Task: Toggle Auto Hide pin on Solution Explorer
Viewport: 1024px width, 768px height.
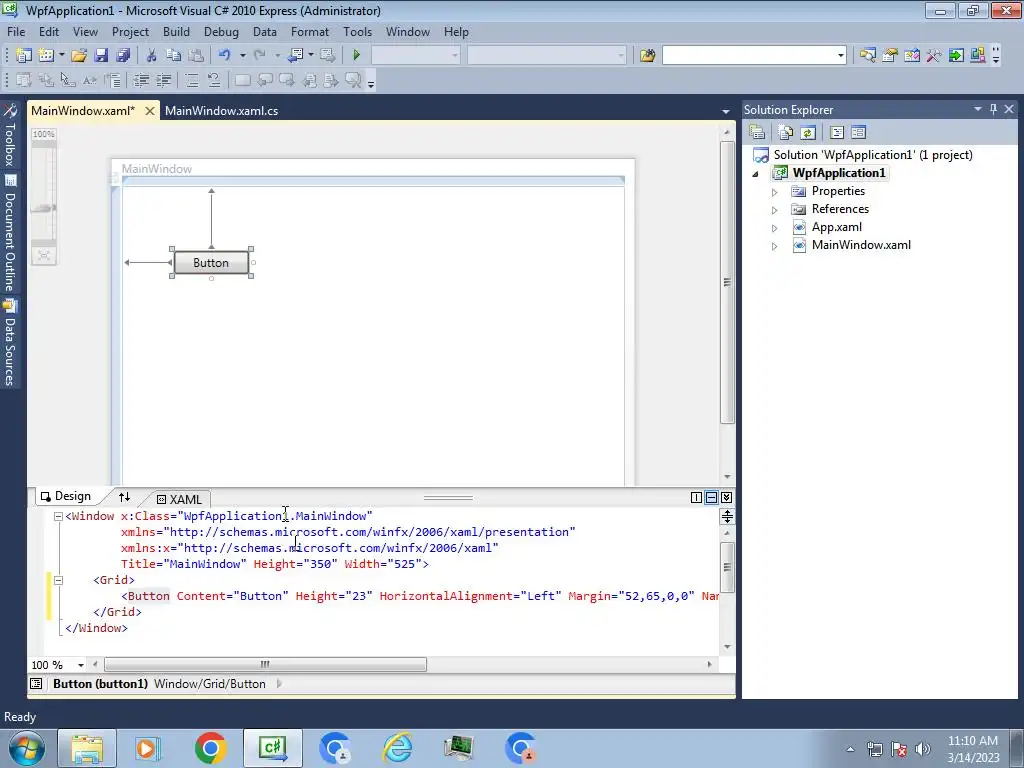Action: pos(993,109)
